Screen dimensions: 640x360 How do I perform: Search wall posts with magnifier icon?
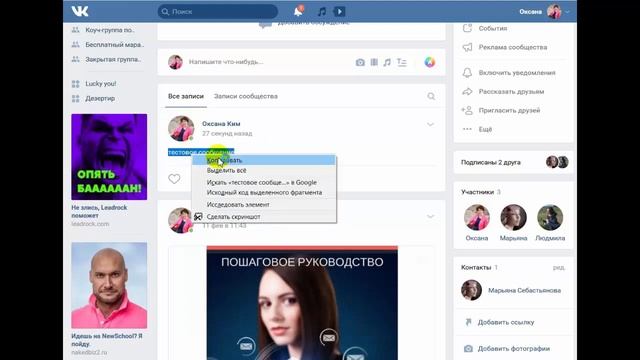(431, 96)
